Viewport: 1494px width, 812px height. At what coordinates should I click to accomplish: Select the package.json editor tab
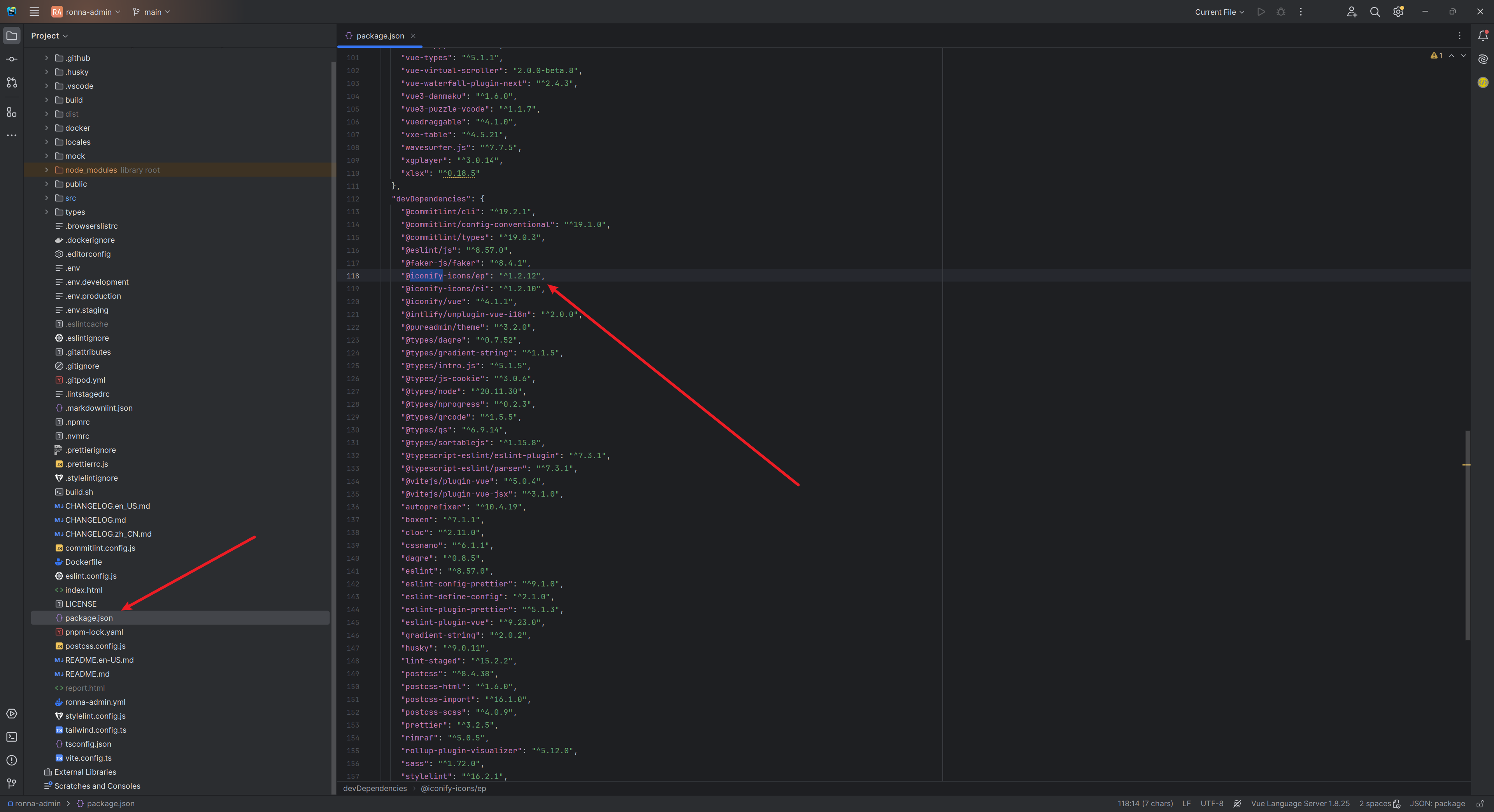click(380, 35)
